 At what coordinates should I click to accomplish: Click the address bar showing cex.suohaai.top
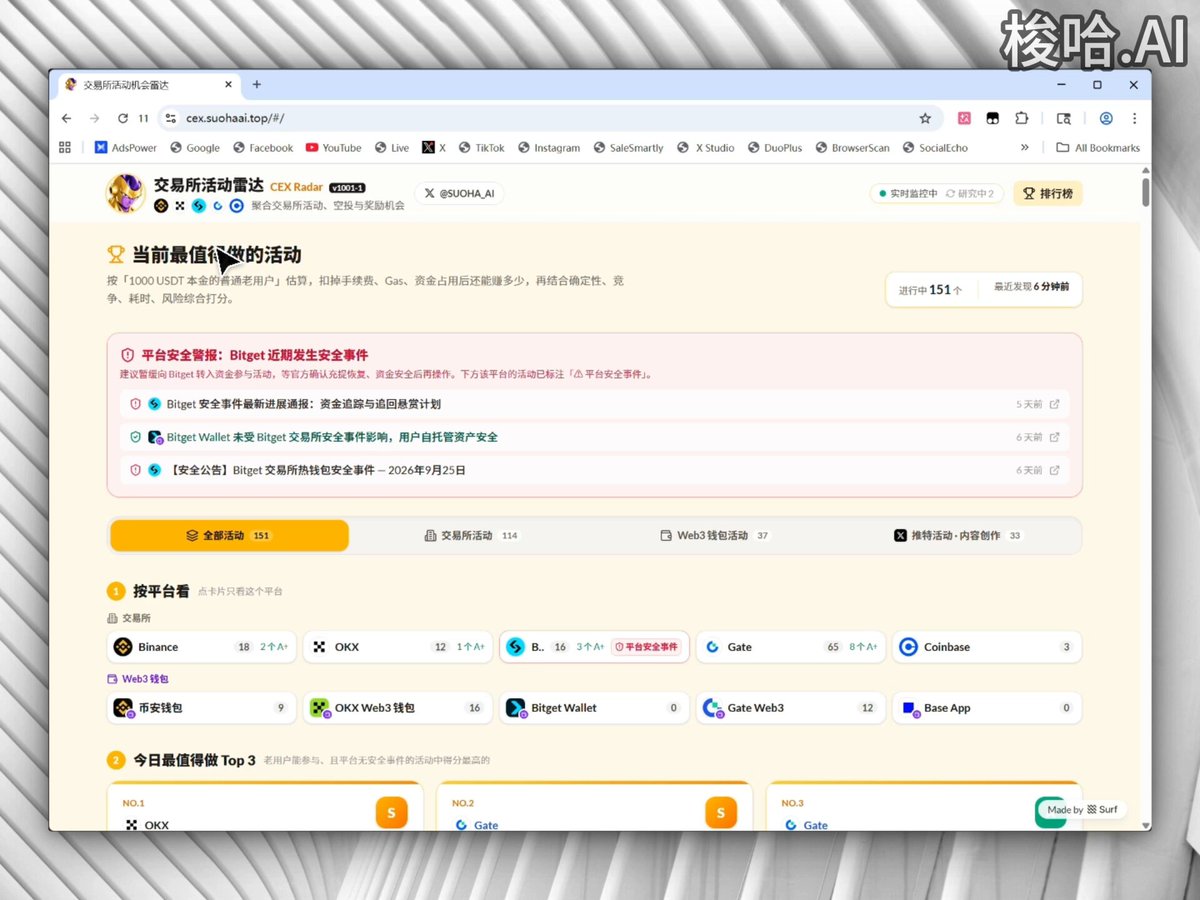click(550, 118)
